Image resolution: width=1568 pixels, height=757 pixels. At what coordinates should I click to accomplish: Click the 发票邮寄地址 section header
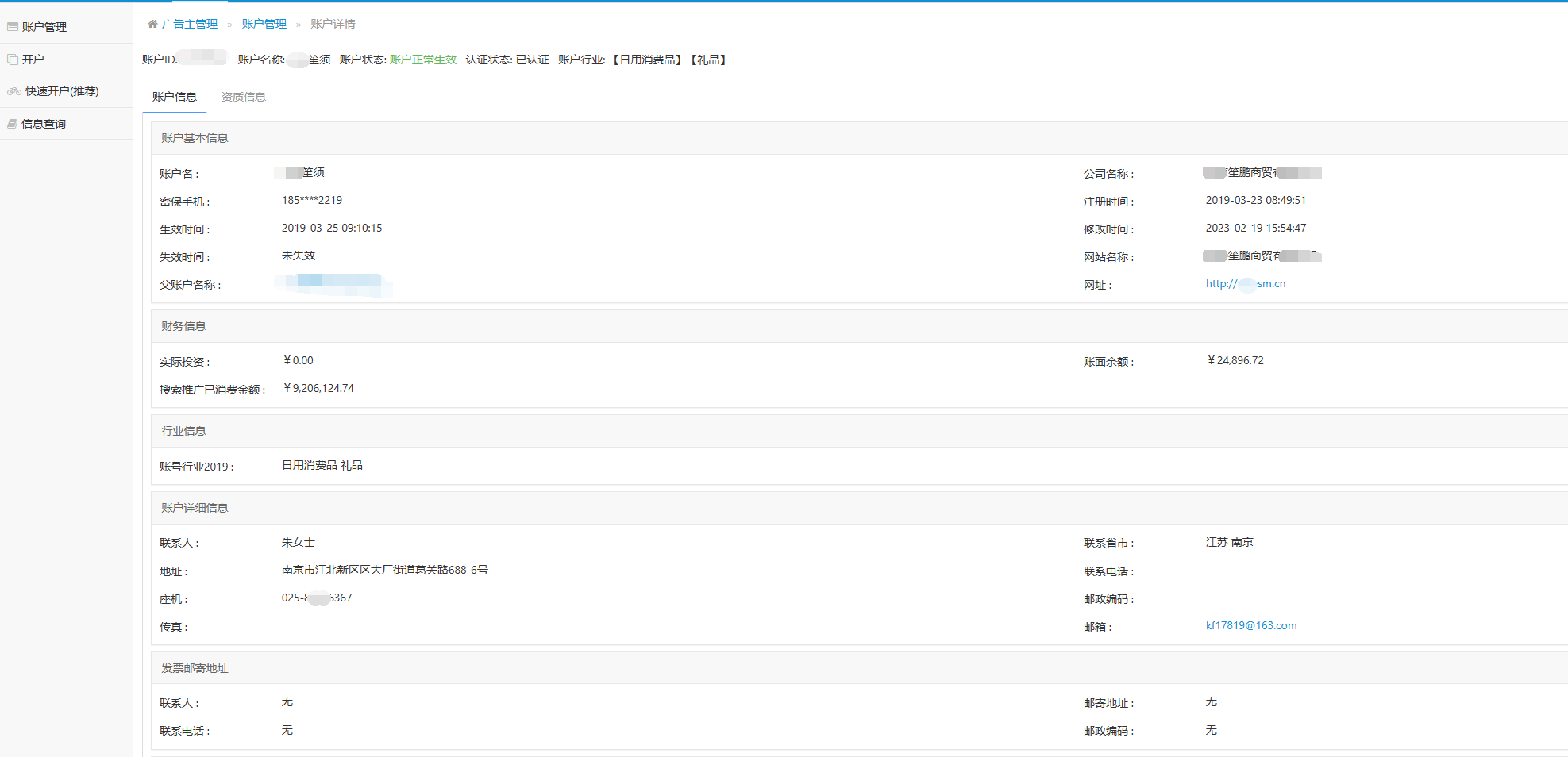(195, 668)
